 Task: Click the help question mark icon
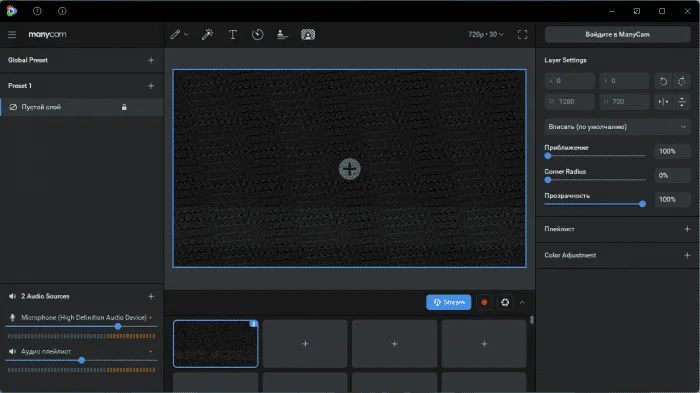click(37, 11)
